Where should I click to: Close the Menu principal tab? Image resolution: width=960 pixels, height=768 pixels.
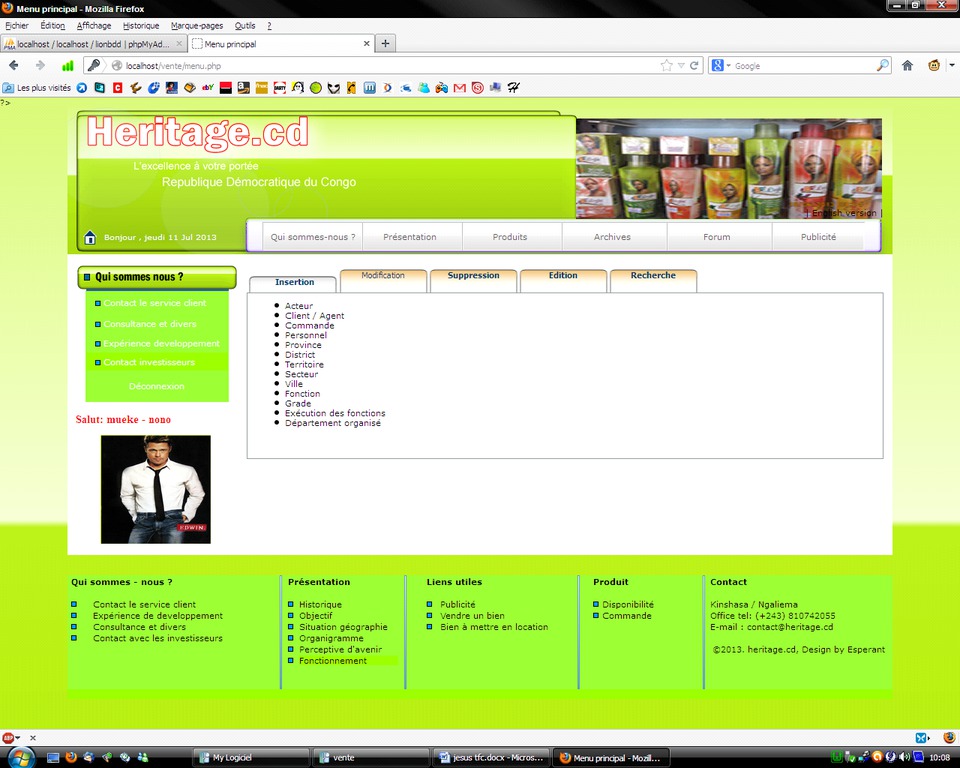[366, 43]
